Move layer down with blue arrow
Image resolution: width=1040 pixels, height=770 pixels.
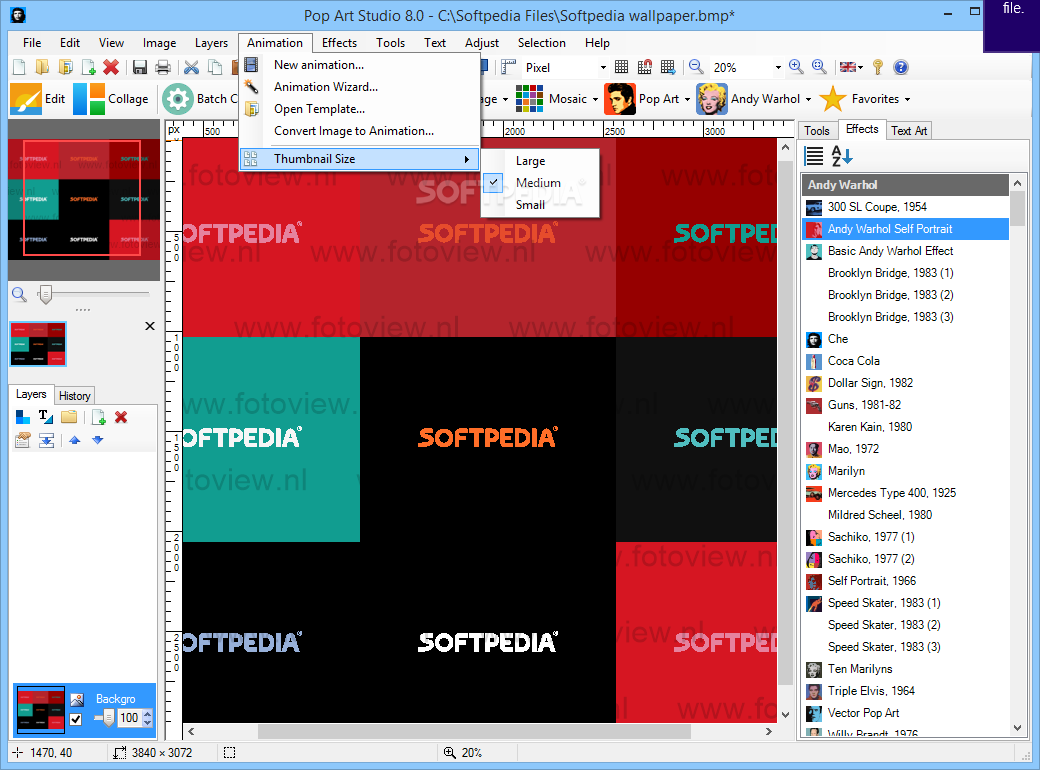98,440
